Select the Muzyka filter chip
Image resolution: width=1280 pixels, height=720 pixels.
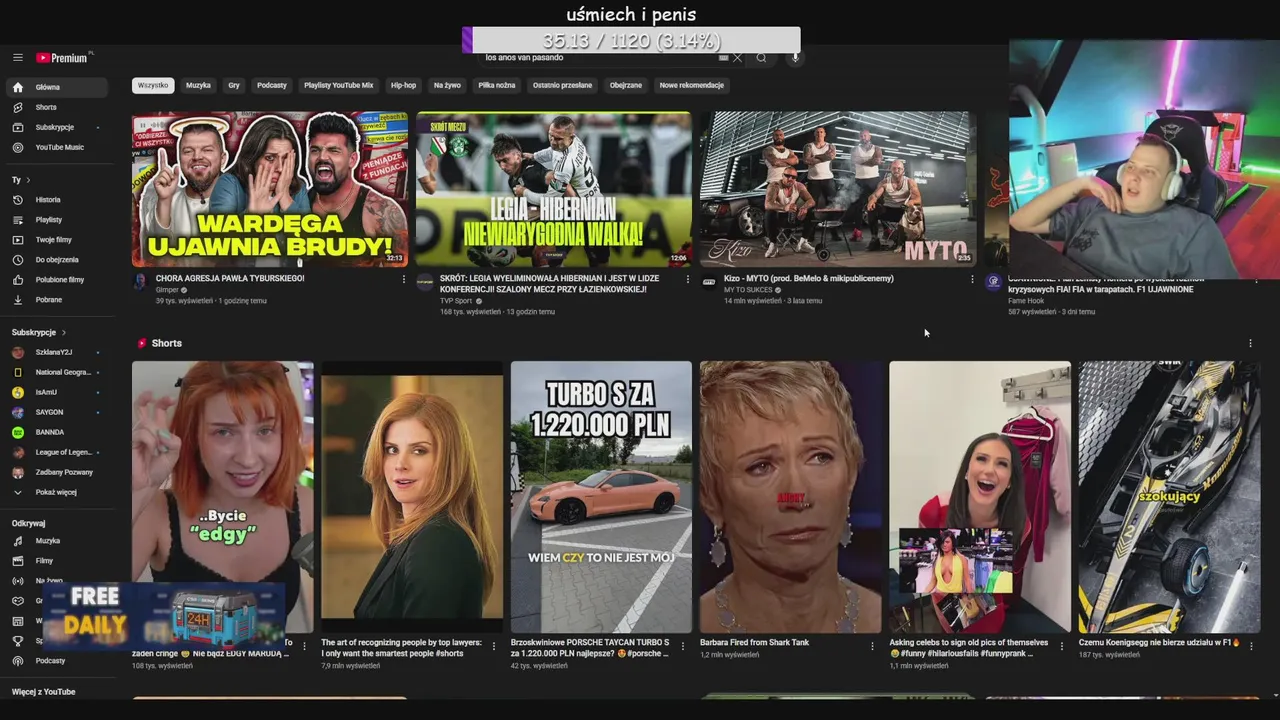198,85
